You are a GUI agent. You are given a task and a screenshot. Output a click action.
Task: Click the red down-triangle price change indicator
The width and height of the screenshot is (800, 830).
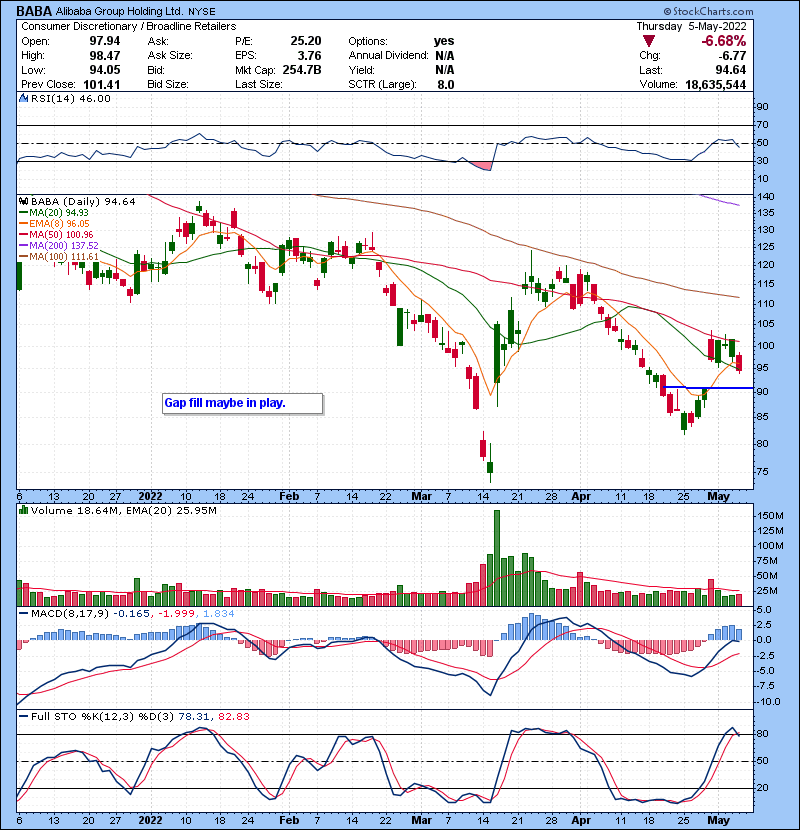point(649,41)
